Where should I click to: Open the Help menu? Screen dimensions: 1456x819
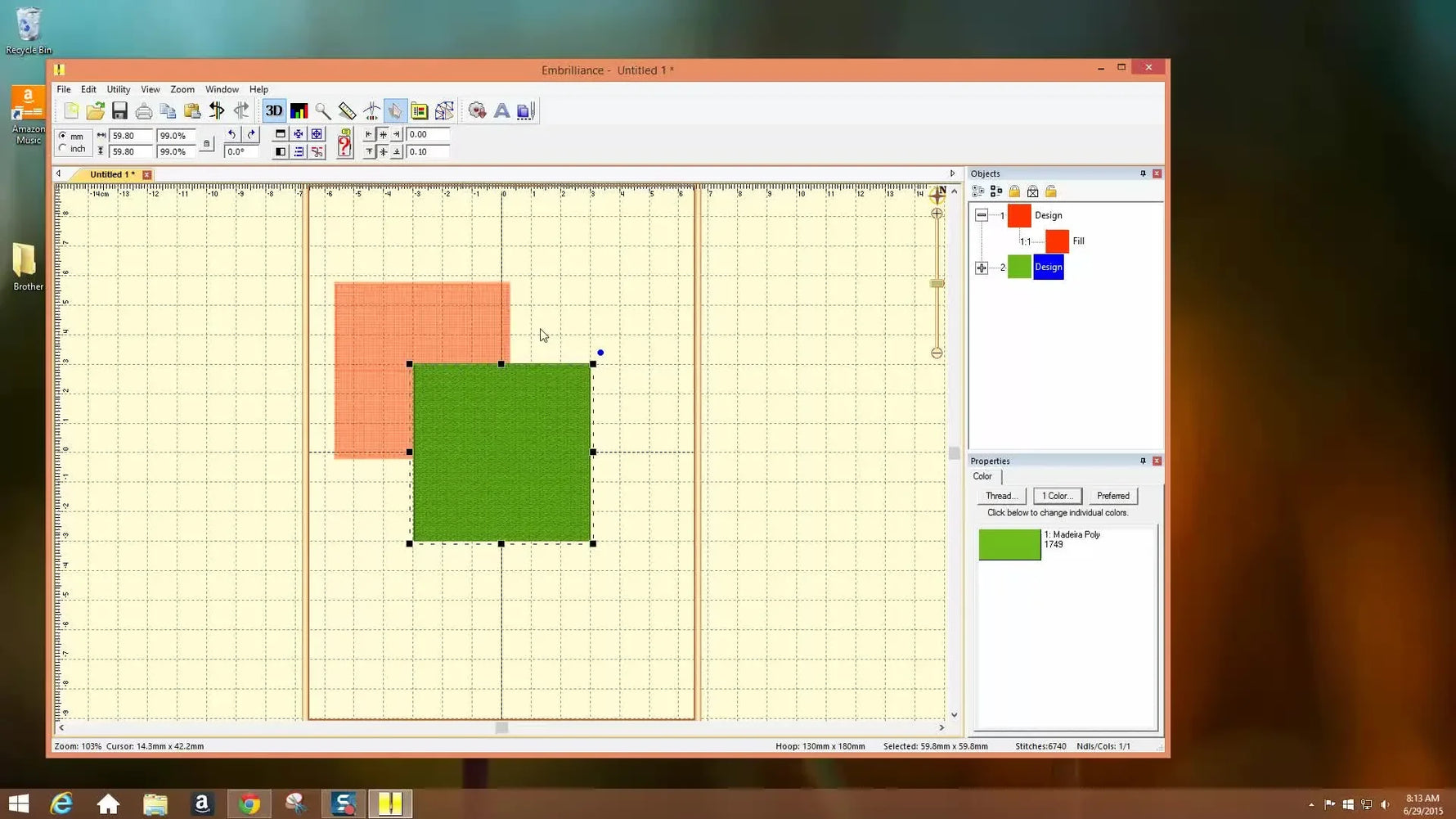[258, 89]
